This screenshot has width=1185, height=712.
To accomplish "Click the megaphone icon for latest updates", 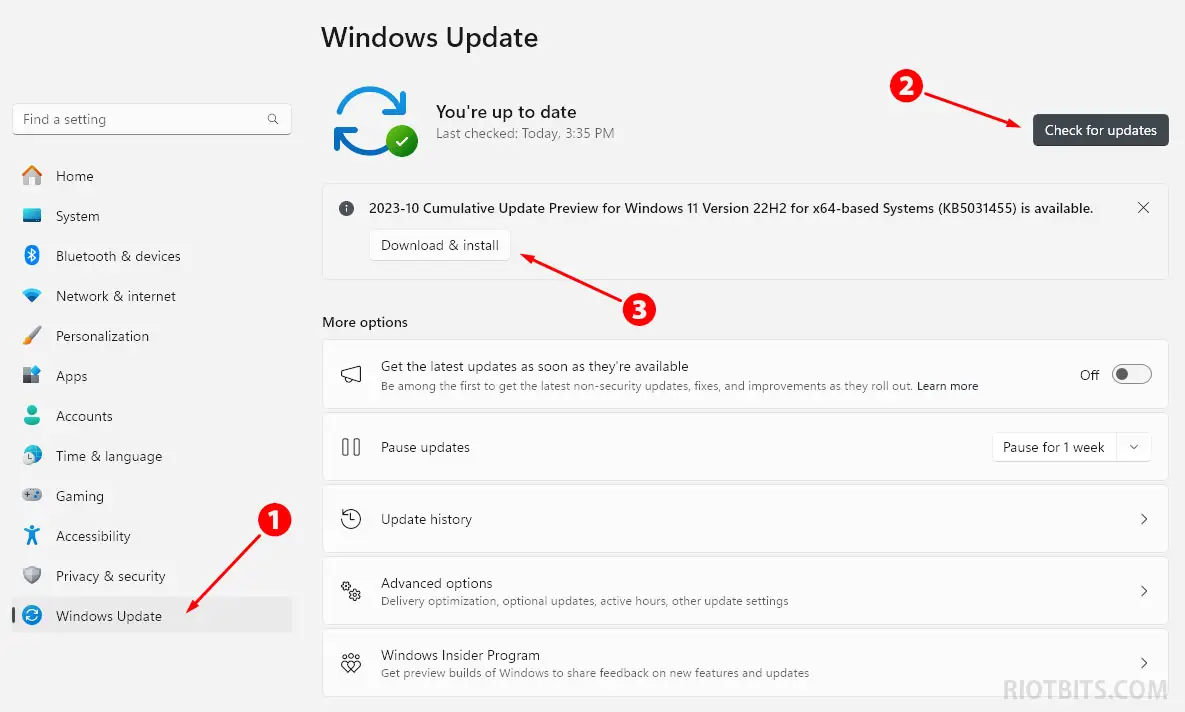I will 351,375.
